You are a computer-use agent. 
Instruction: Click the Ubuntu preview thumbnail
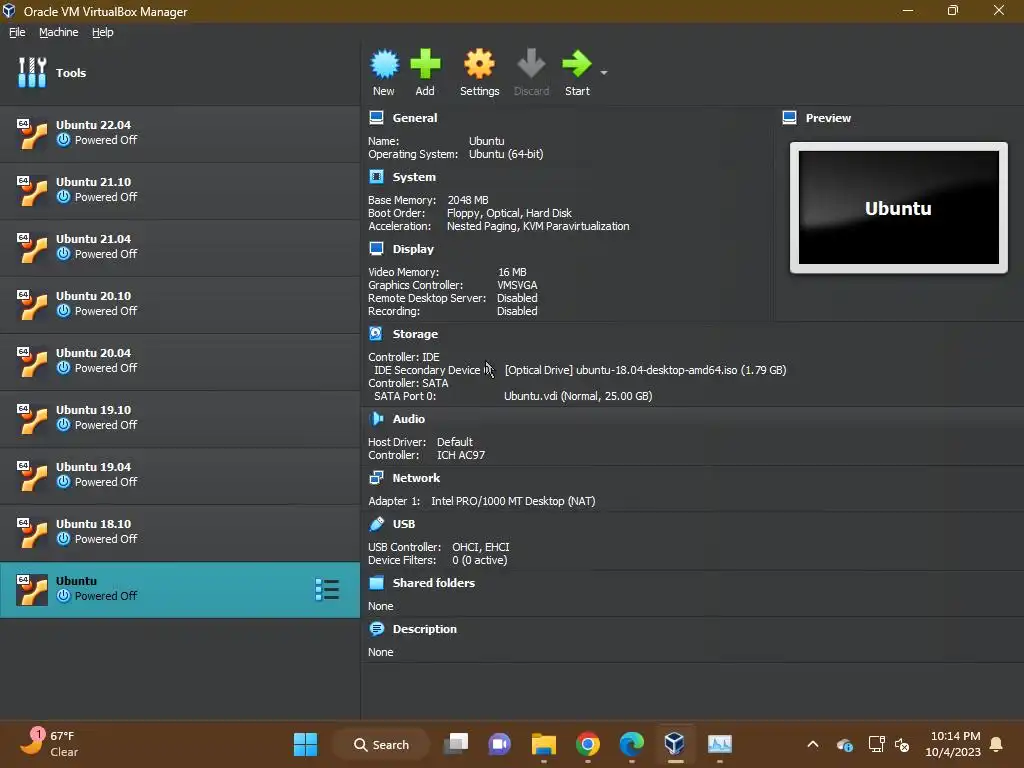pos(899,208)
